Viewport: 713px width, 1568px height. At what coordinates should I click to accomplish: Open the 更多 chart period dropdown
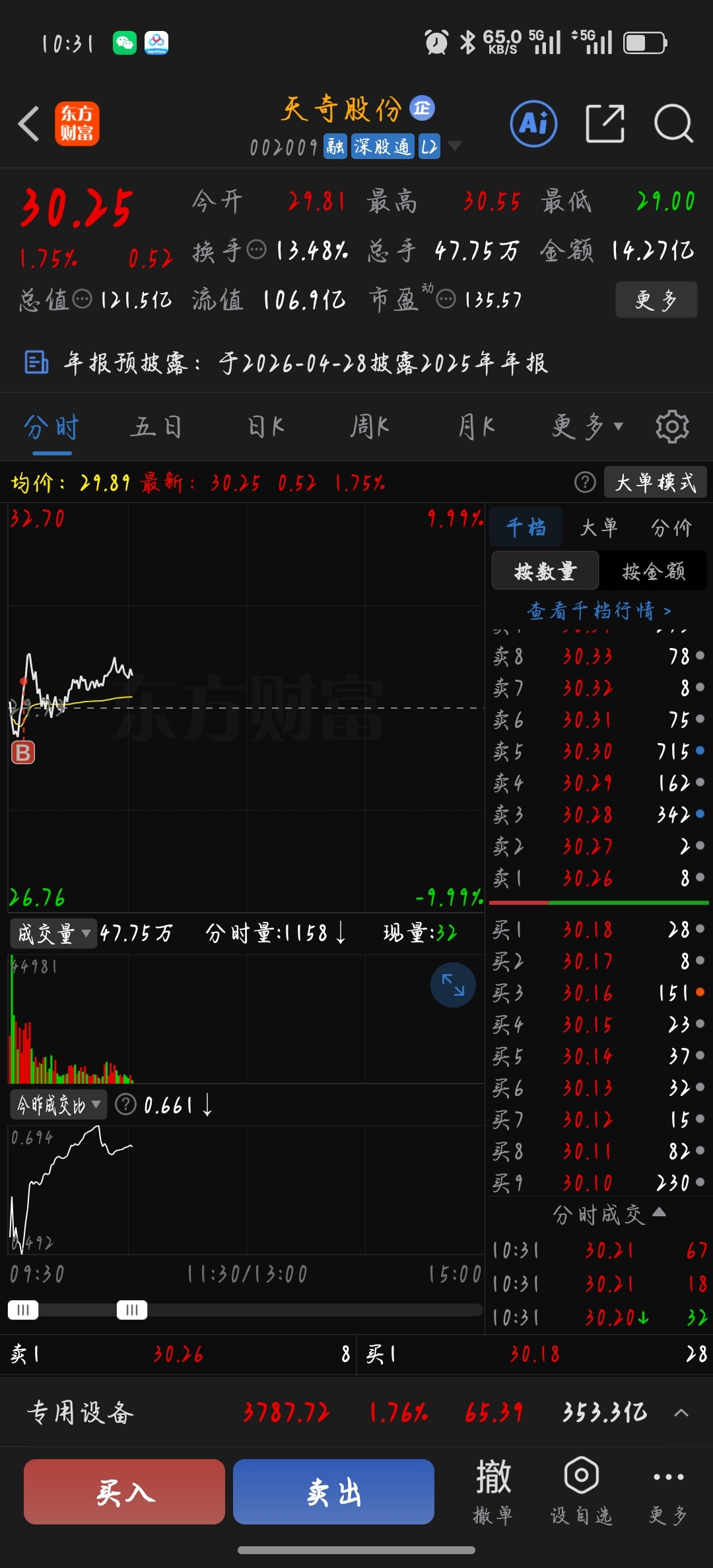coord(588,427)
